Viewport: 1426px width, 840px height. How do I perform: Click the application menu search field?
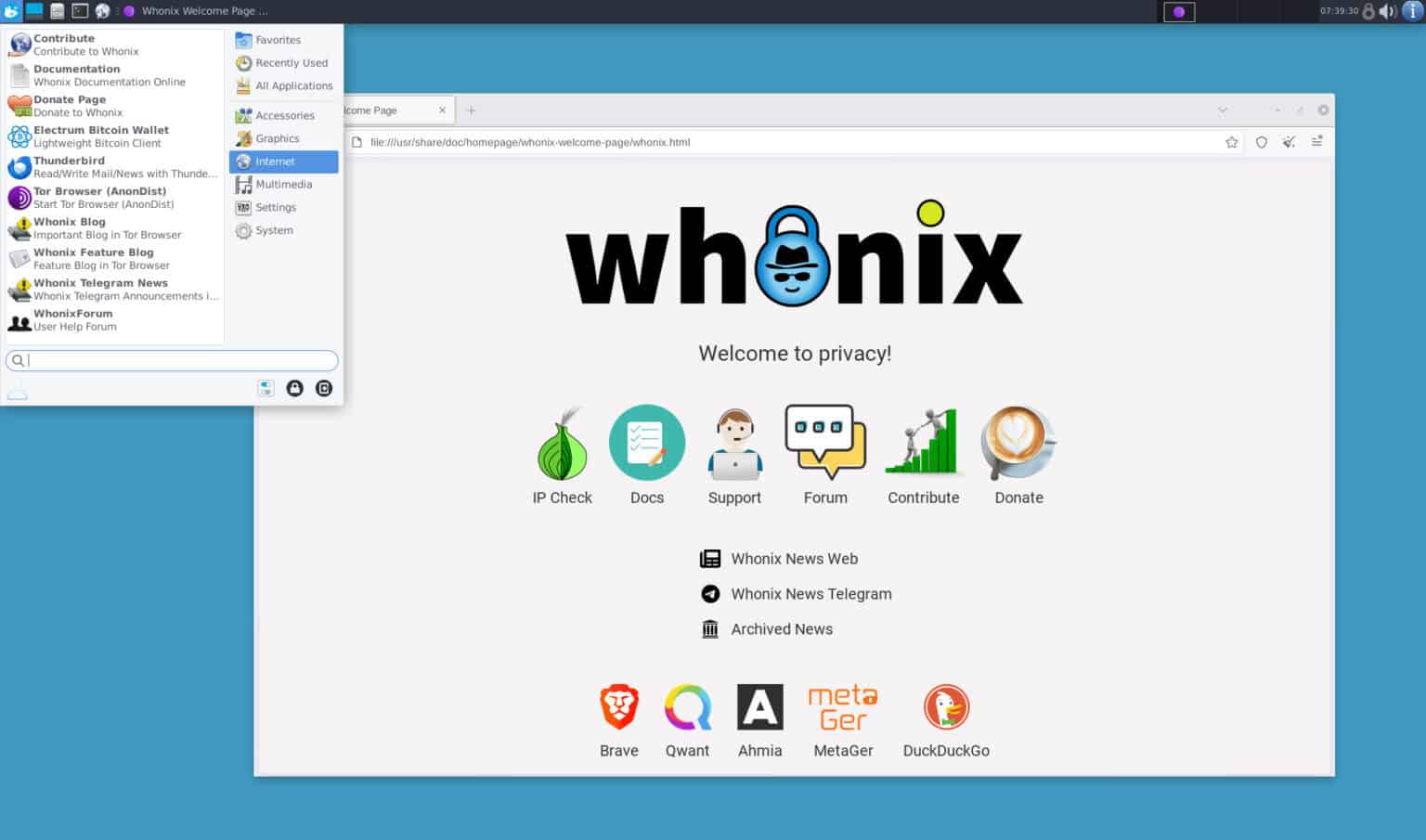[172, 360]
